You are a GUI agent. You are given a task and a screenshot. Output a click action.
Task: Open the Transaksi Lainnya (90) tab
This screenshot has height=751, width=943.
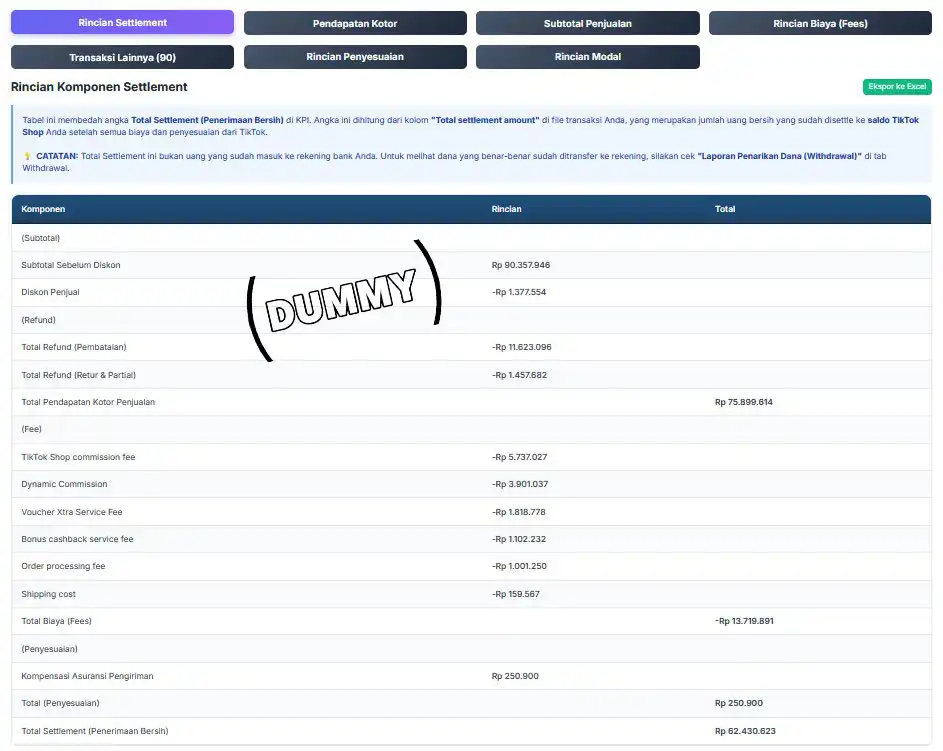[x=122, y=57]
